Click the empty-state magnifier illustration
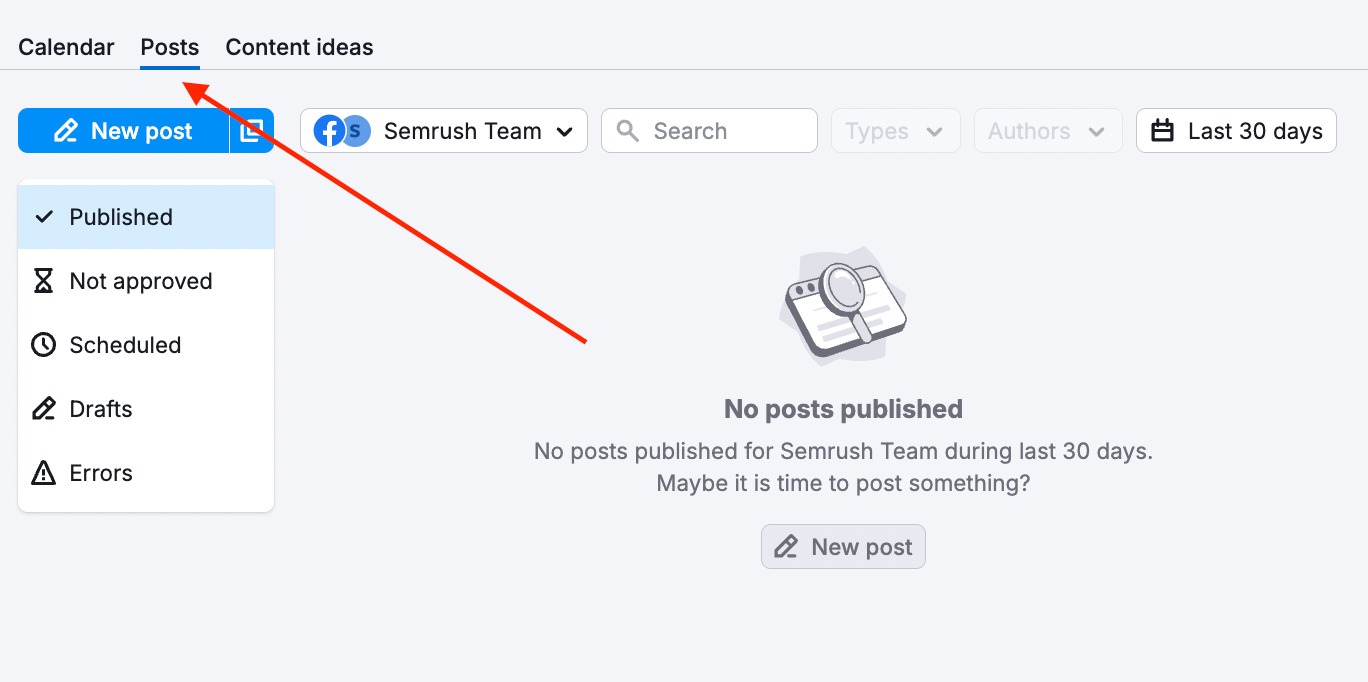 pyautogui.click(x=843, y=307)
